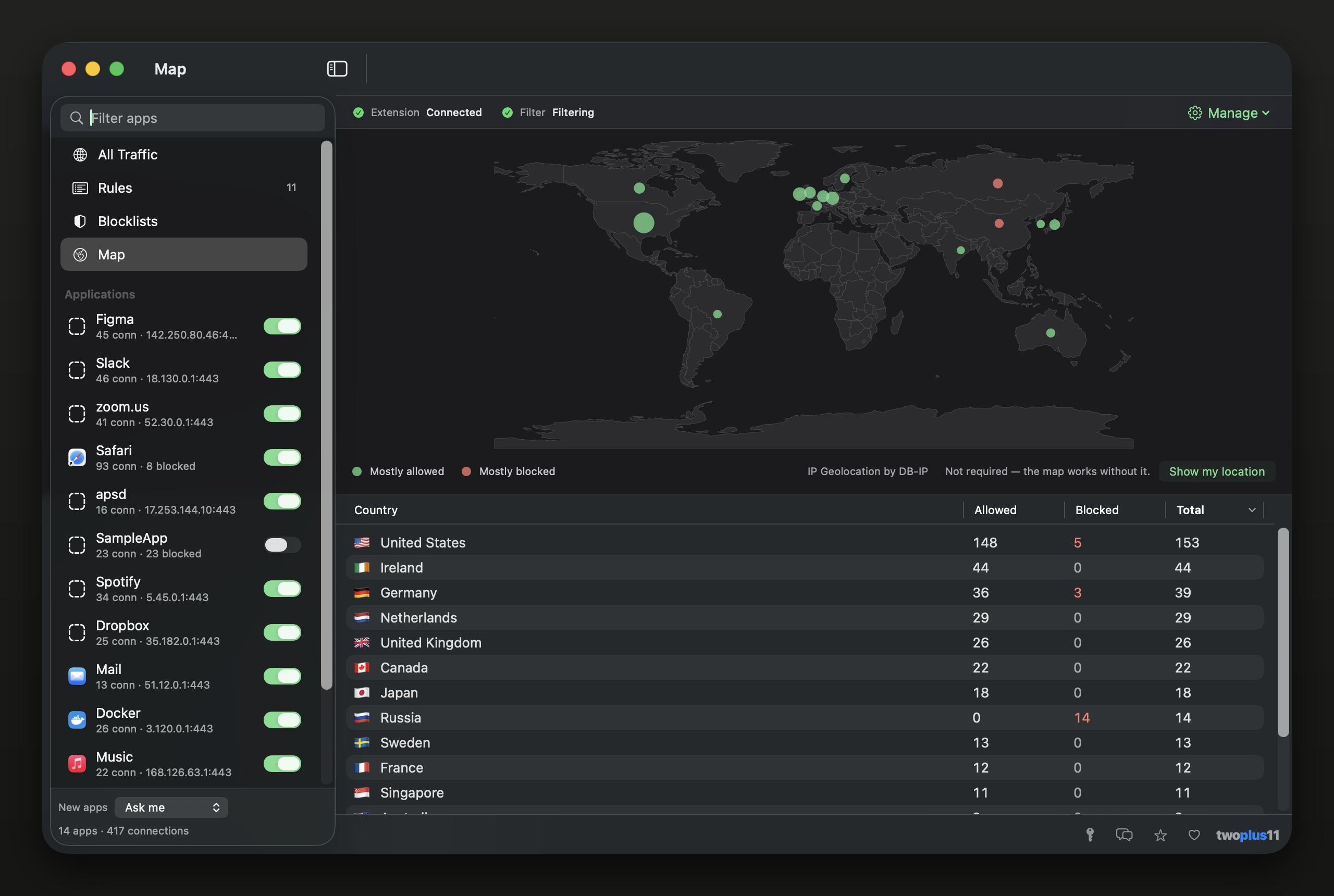Screen dimensions: 1334x896
Task: Sort by the Blocked column header
Action: 1097,509
